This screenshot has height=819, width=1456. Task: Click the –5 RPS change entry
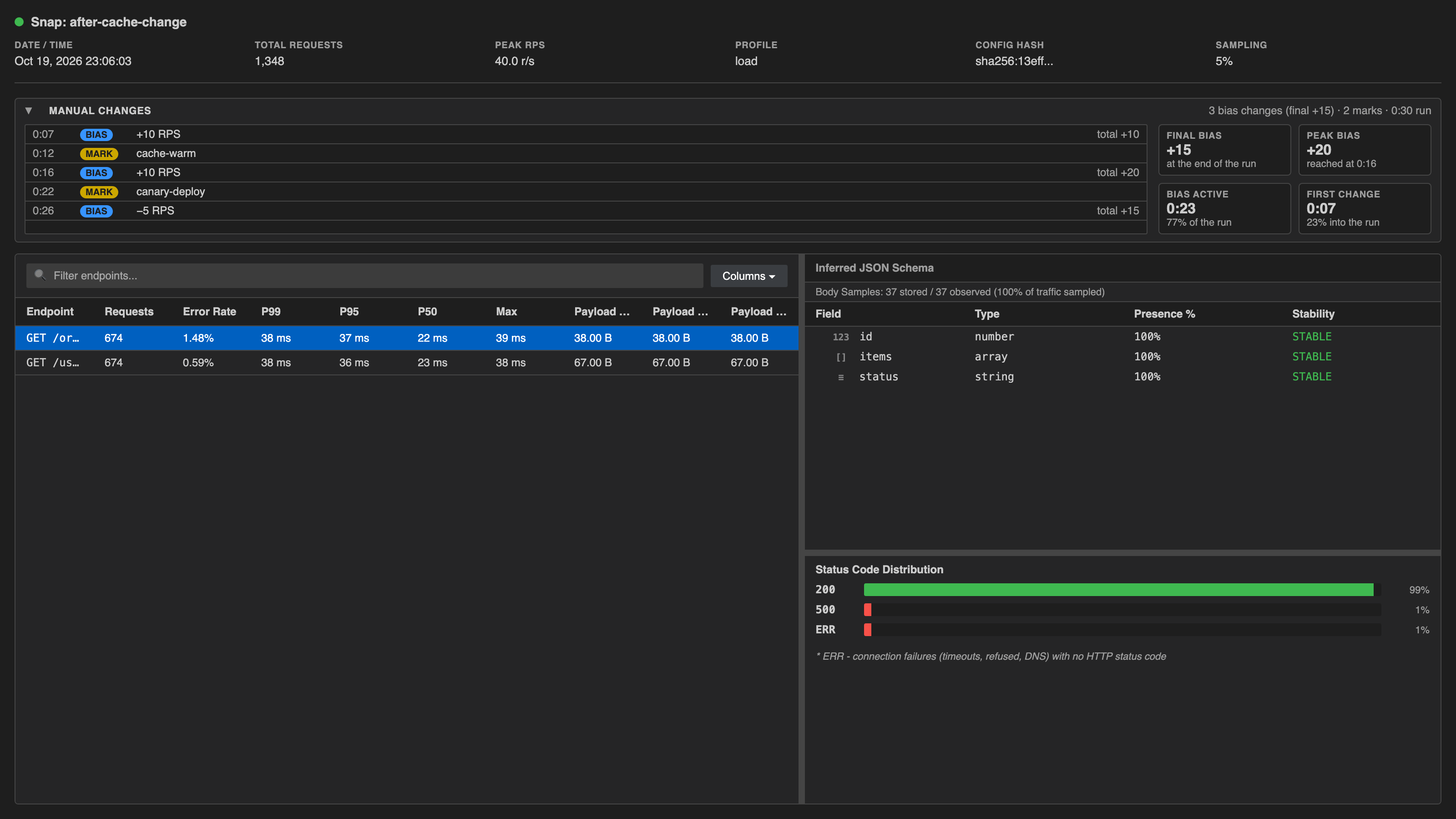[x=155, y=211]
